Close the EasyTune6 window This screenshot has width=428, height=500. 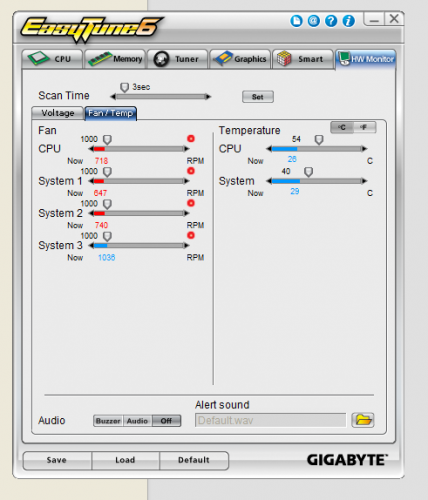(394, 19)
